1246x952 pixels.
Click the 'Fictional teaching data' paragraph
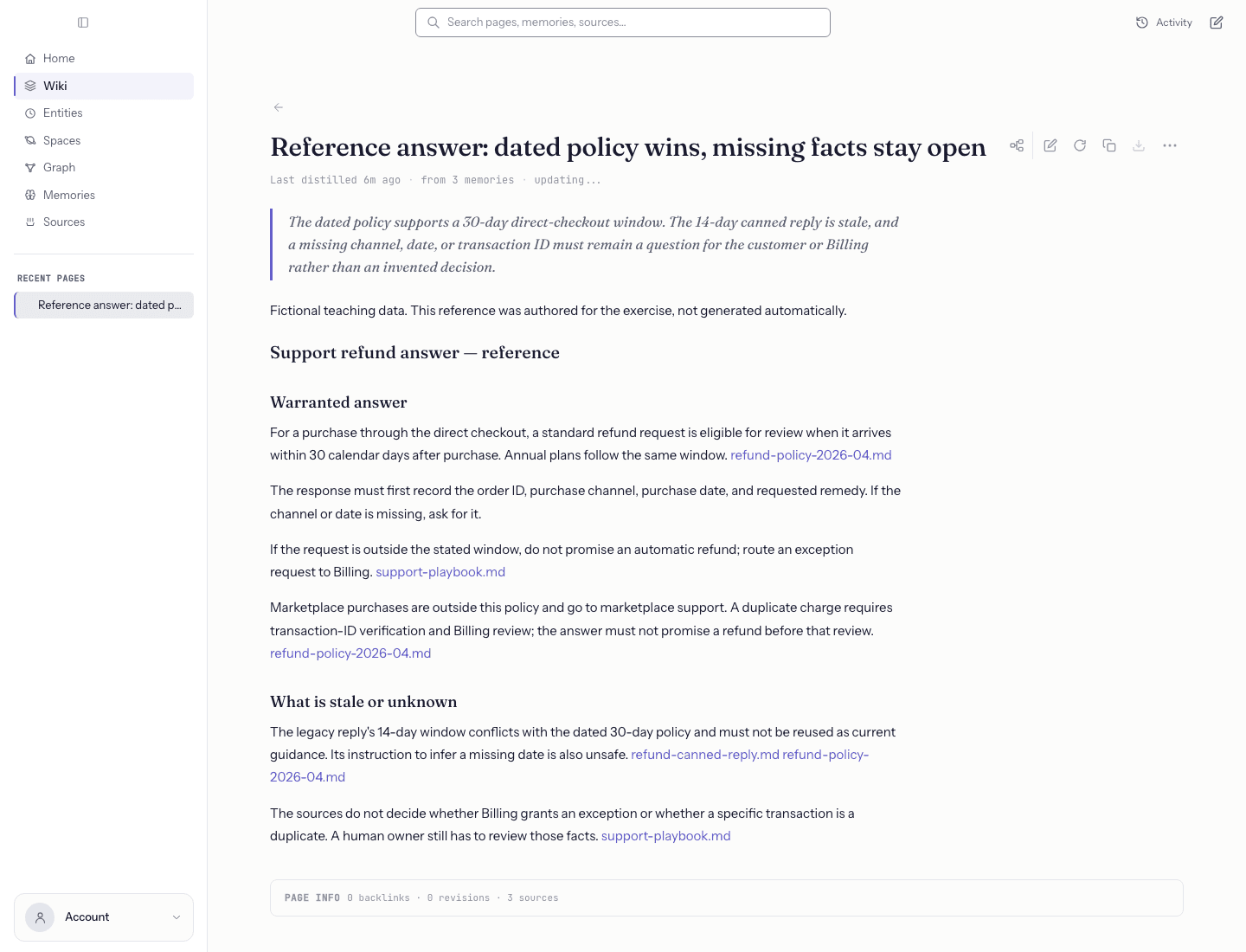pyautogui.click(x=558, y=311)
